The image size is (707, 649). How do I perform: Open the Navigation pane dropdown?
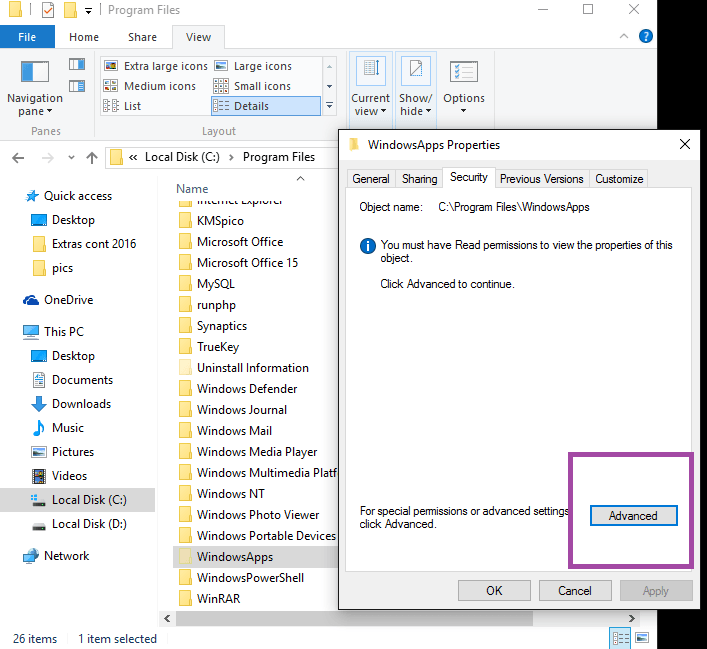[x=35, y=88]
